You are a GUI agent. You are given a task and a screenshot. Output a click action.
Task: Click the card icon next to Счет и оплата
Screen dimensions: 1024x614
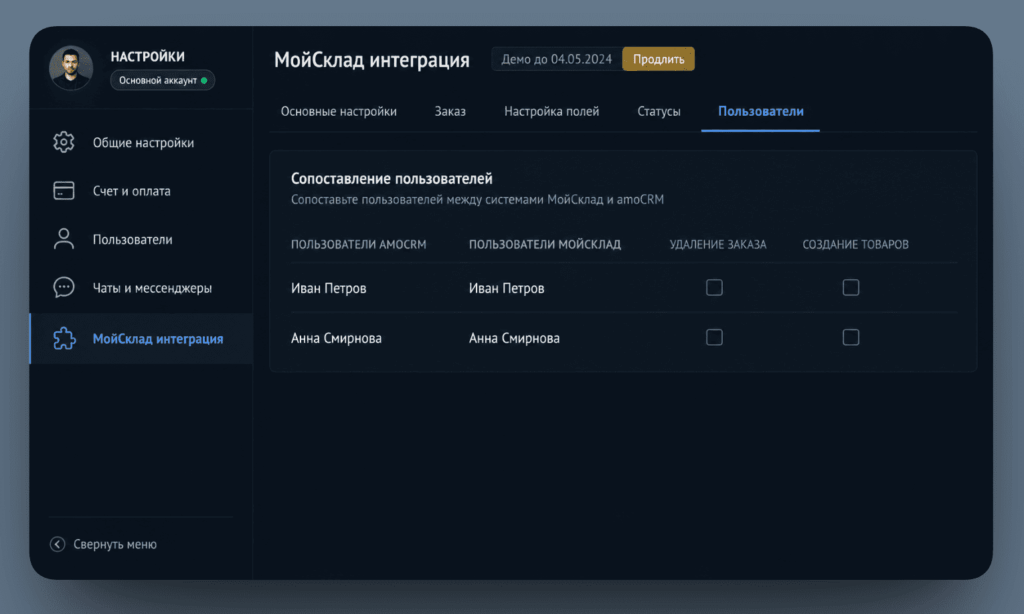63,191
